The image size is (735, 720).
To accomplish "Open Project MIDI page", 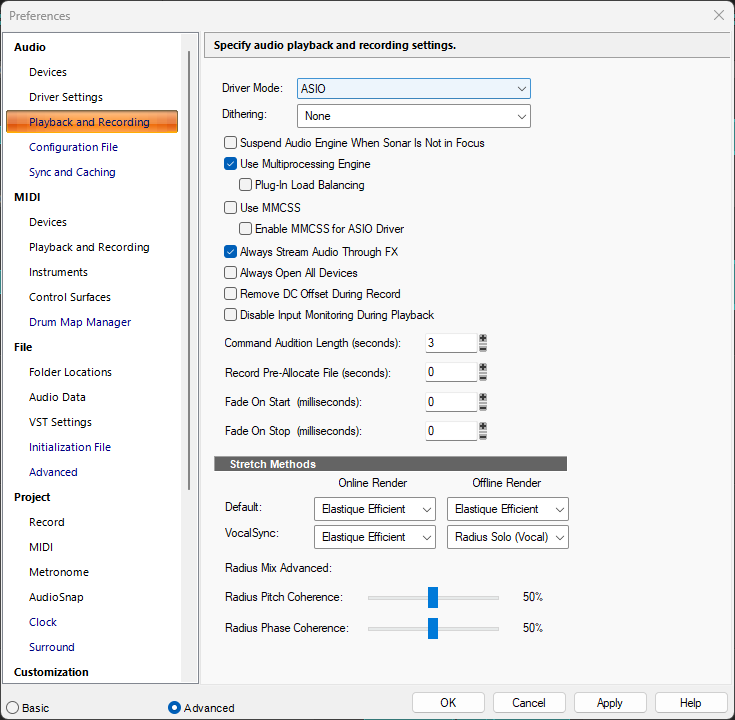I will (41, 547).
